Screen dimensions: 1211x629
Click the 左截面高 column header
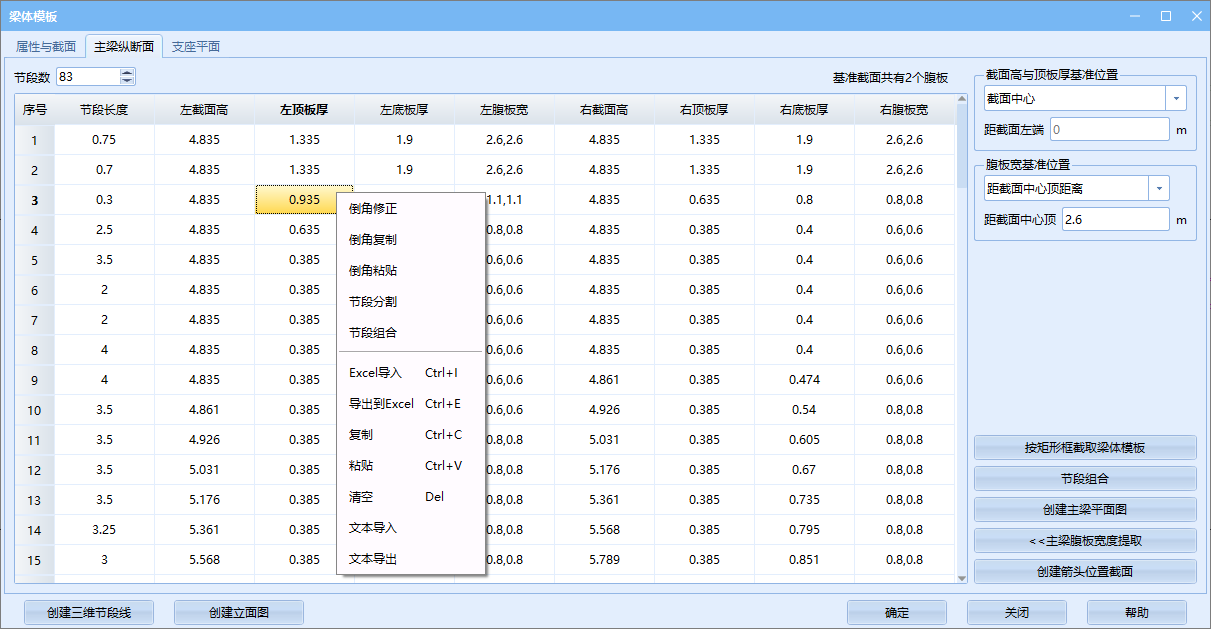pyautogui.click(x=204, y=110)
